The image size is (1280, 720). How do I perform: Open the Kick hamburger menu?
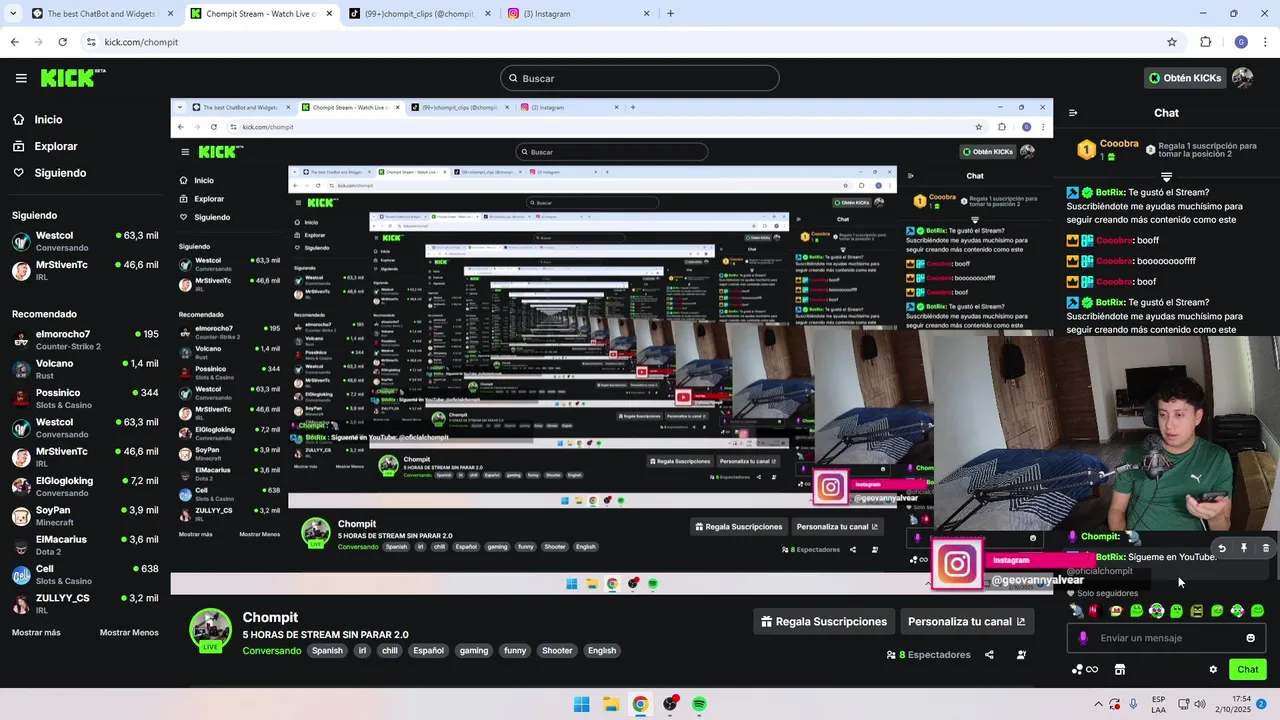pyautogui.click(x=21, y=78)
